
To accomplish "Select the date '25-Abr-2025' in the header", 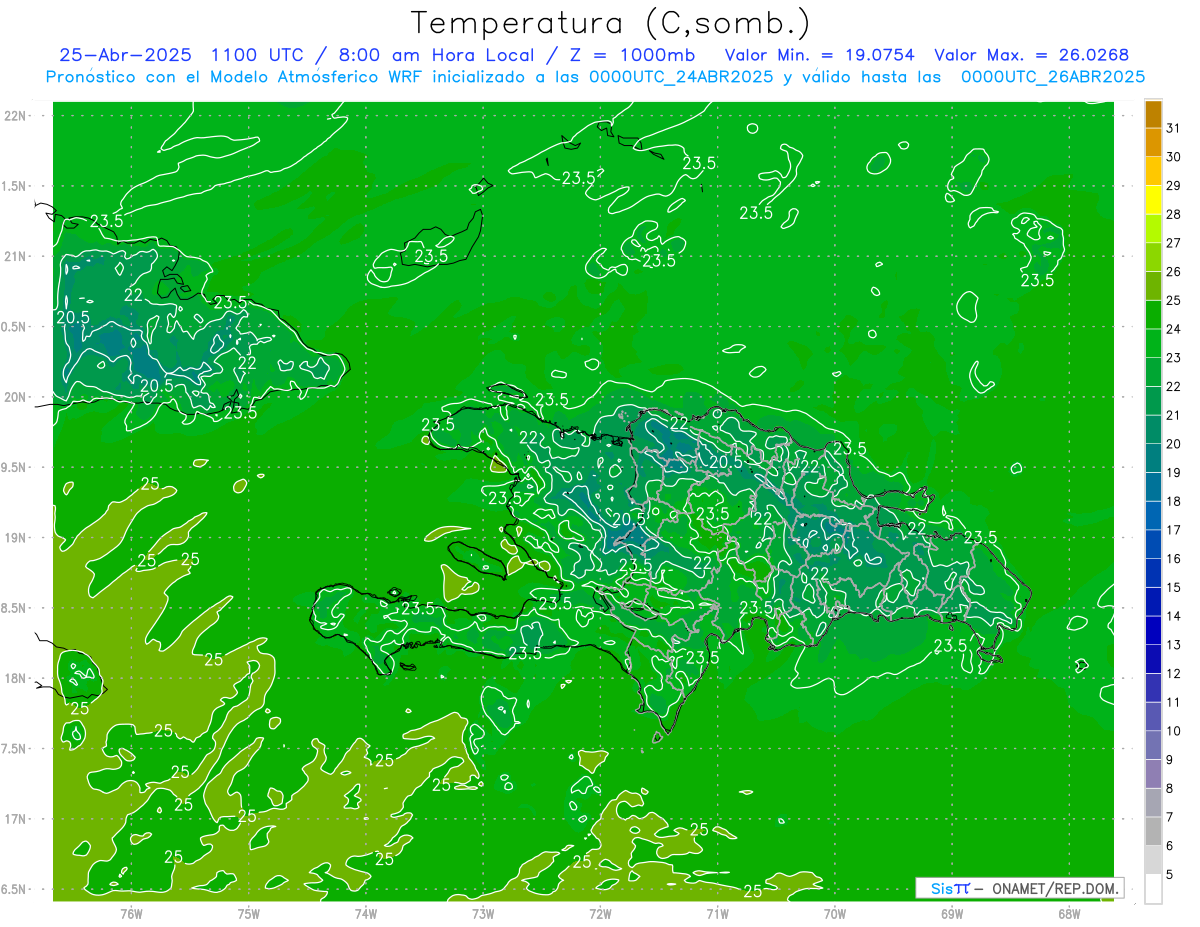I will pyautogui.click(x=125, y=55).
